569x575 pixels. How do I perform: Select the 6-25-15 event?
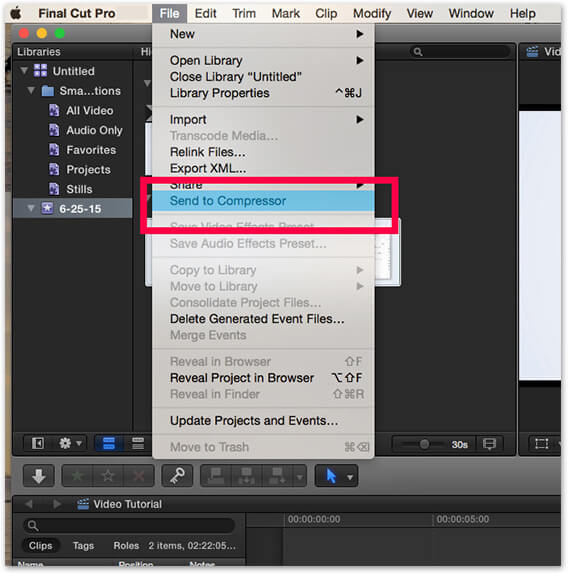pos(73,209)
